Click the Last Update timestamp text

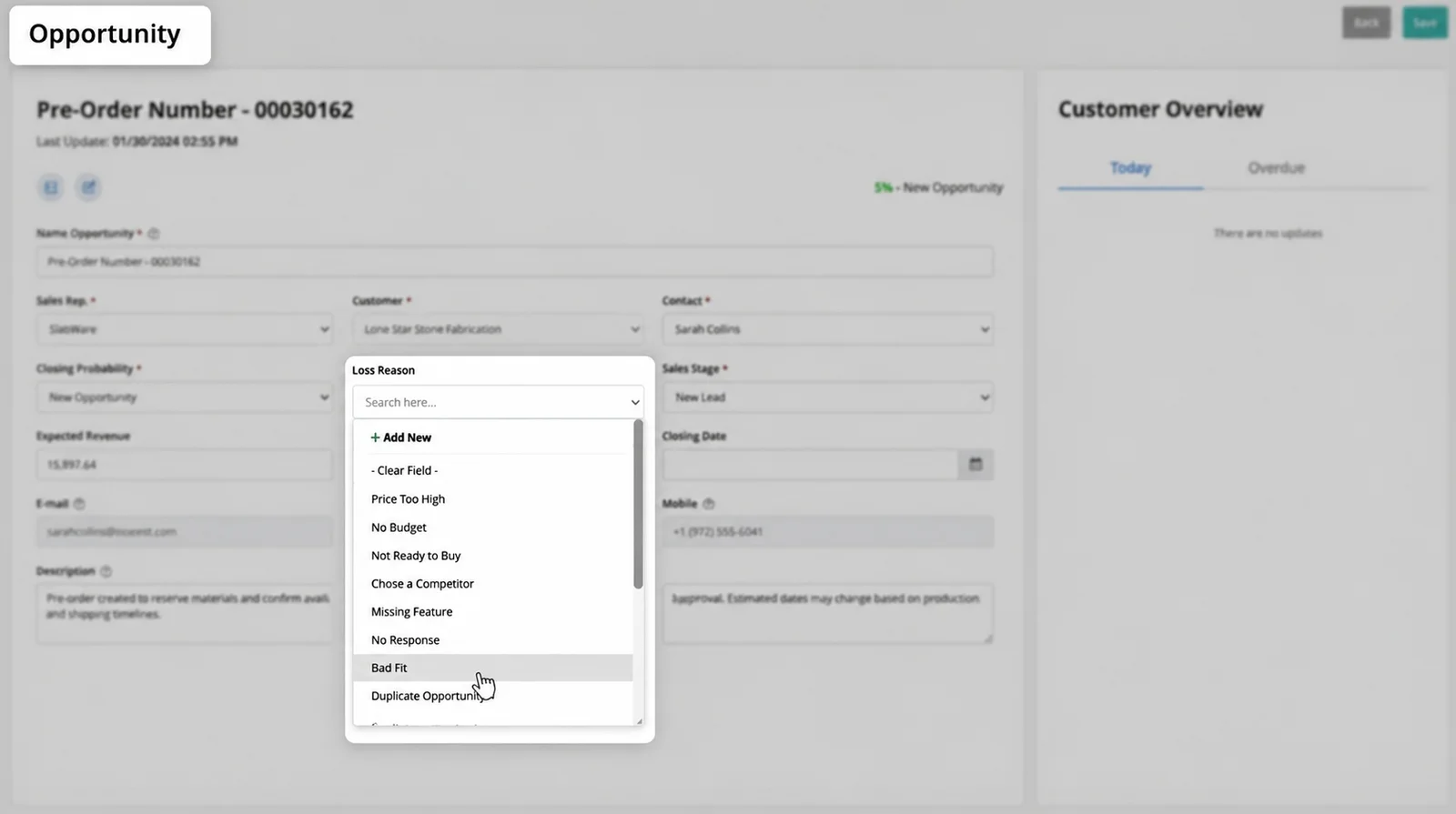pyautogui.click(x=136, y=142)
